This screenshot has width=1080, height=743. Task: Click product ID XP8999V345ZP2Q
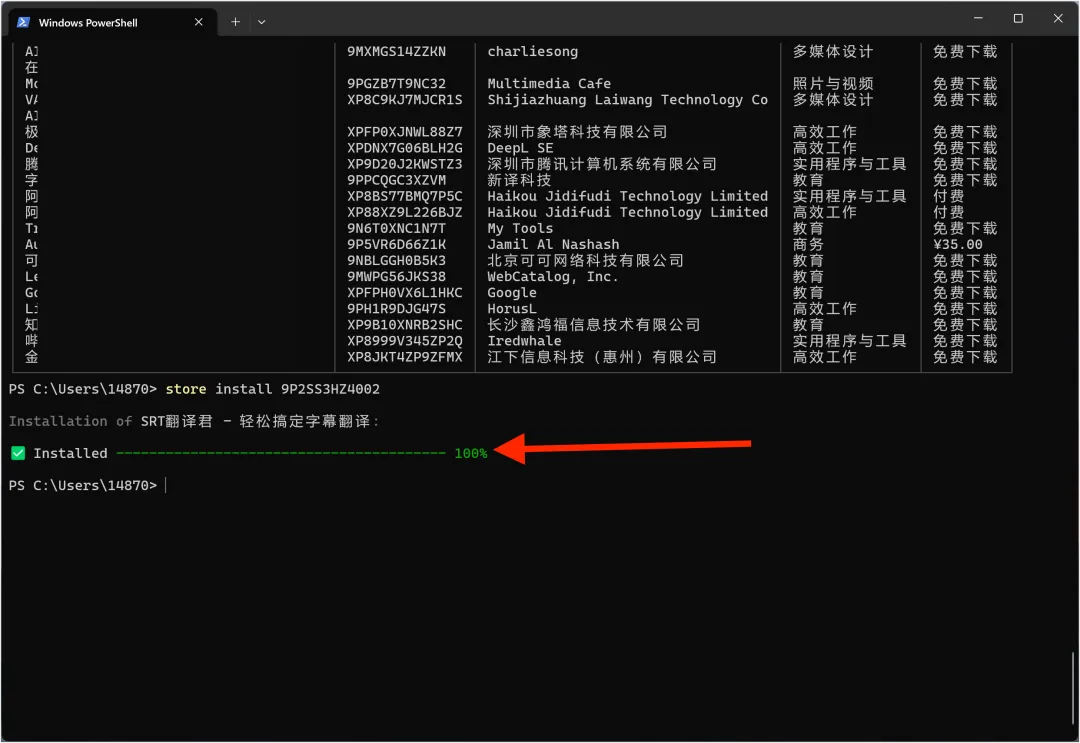[x=404, y=341]
